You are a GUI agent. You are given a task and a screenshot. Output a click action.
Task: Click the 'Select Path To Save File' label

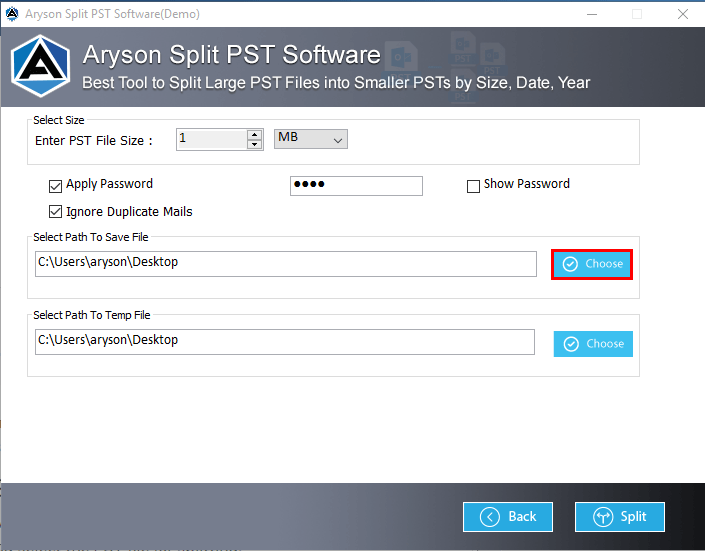91,237
